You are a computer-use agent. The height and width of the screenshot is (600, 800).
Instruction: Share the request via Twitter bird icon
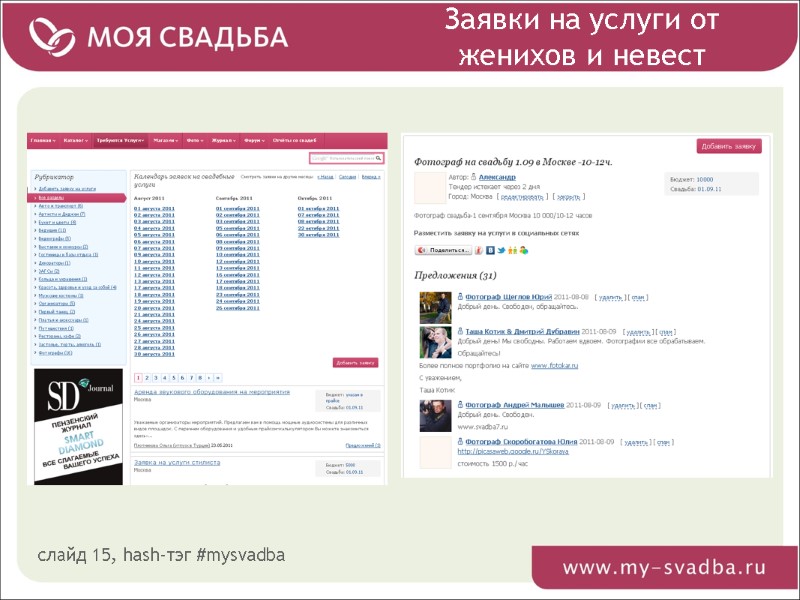point(501,250)
